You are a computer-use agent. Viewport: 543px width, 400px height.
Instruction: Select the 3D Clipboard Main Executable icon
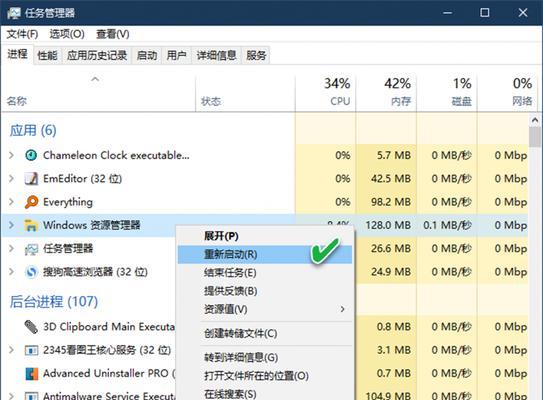click(x=31, y=327)
